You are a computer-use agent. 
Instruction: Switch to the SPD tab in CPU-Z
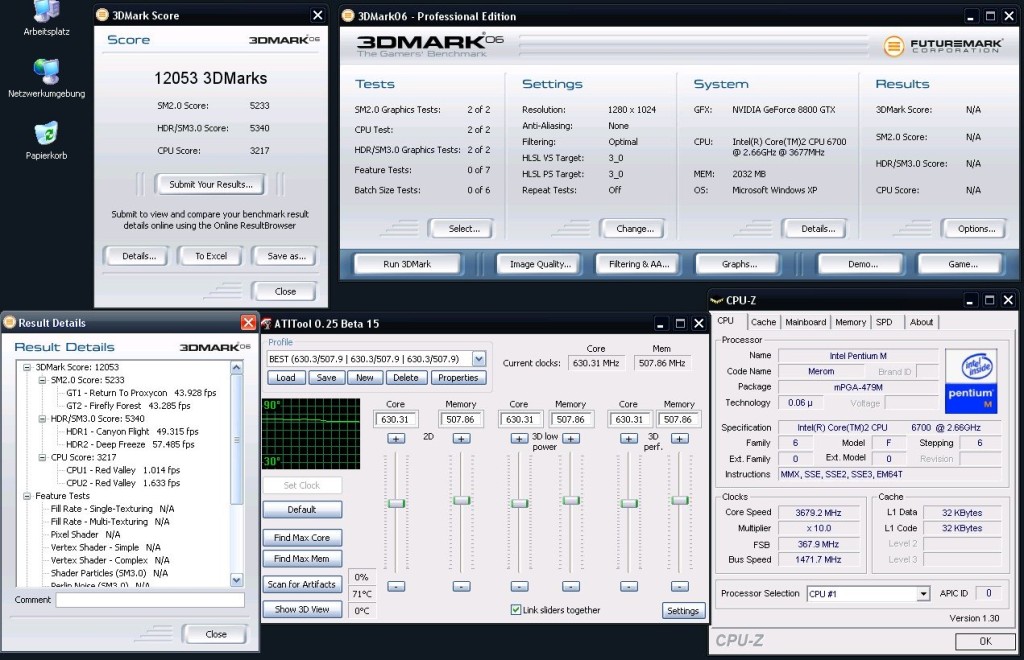884,322
